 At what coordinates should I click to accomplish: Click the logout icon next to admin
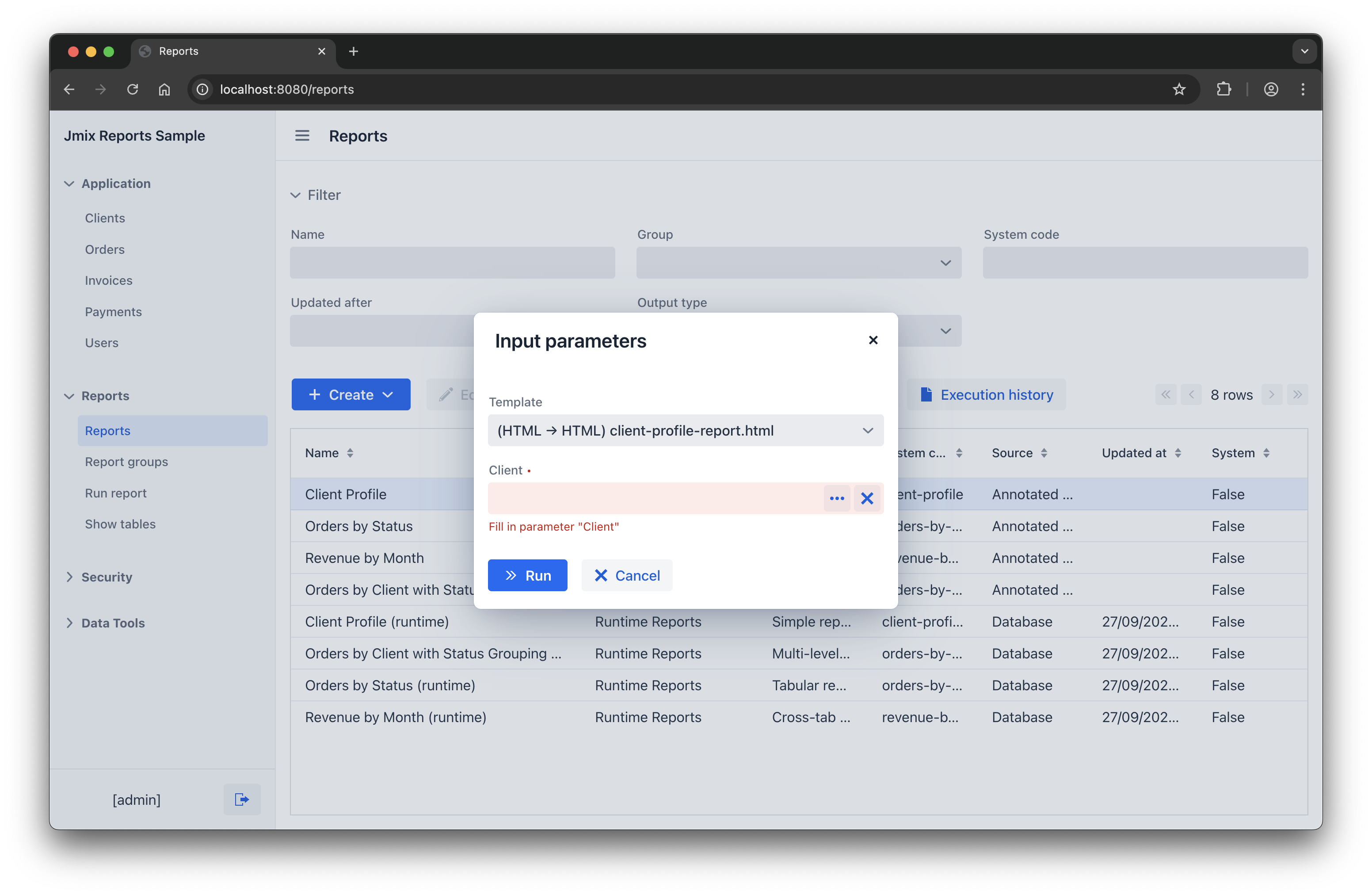(x=241, y=799)
